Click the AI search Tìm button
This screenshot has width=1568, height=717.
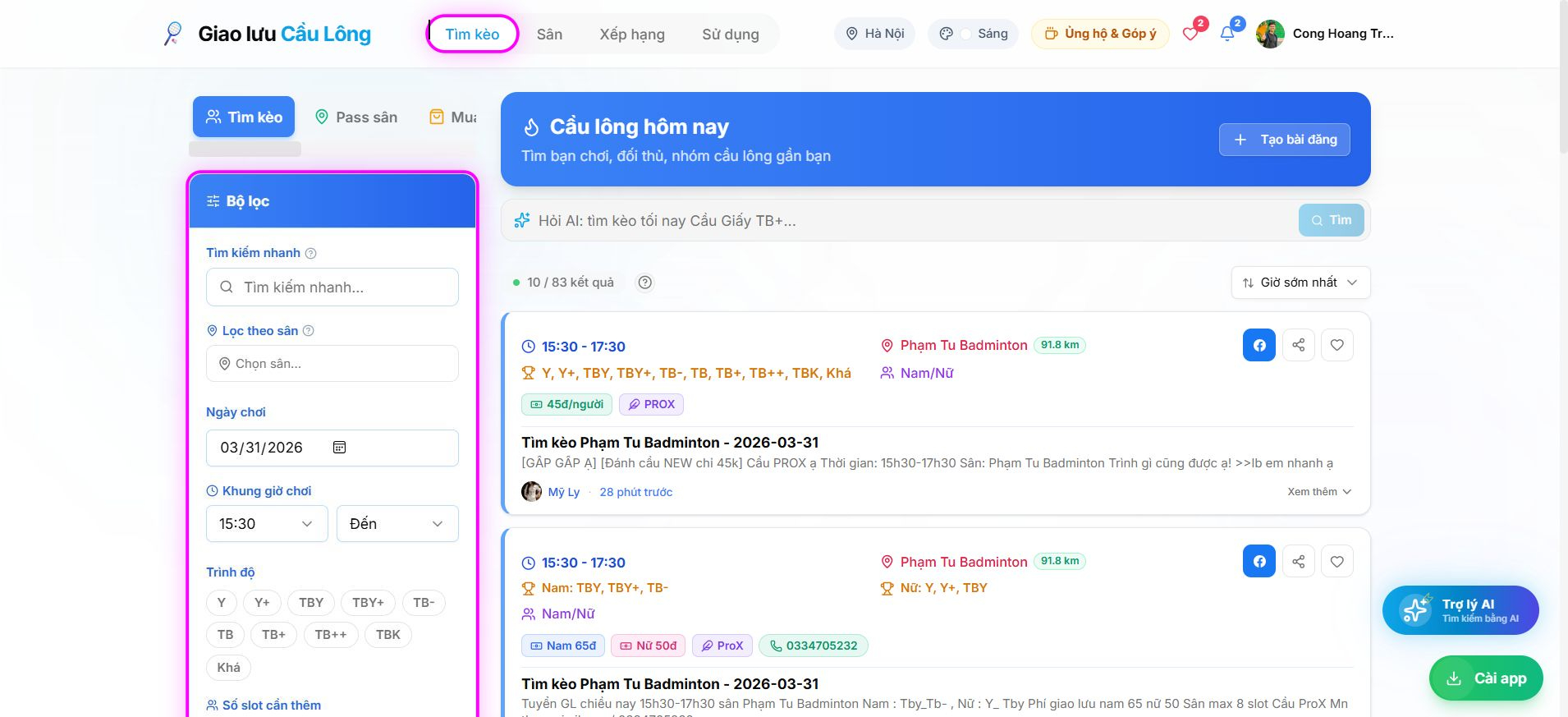coord(1332,220)
